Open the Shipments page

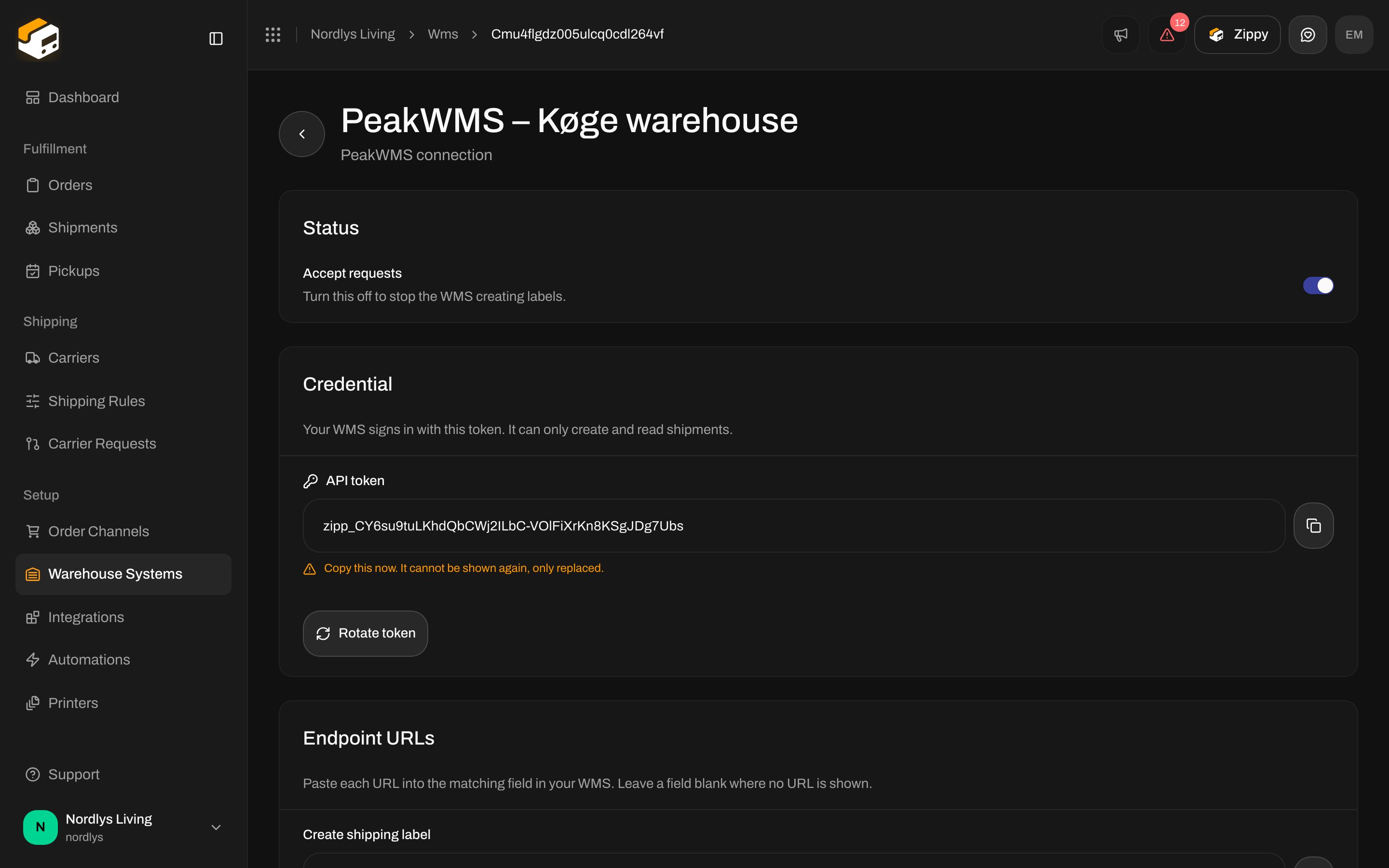click(x=123, y=228)
